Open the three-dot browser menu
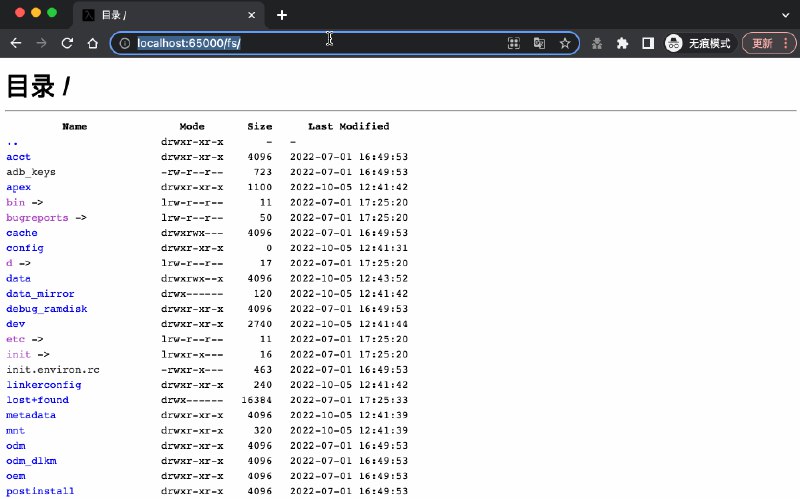The width and height of the screenshot is (800, 499). [x=786, y=43]
